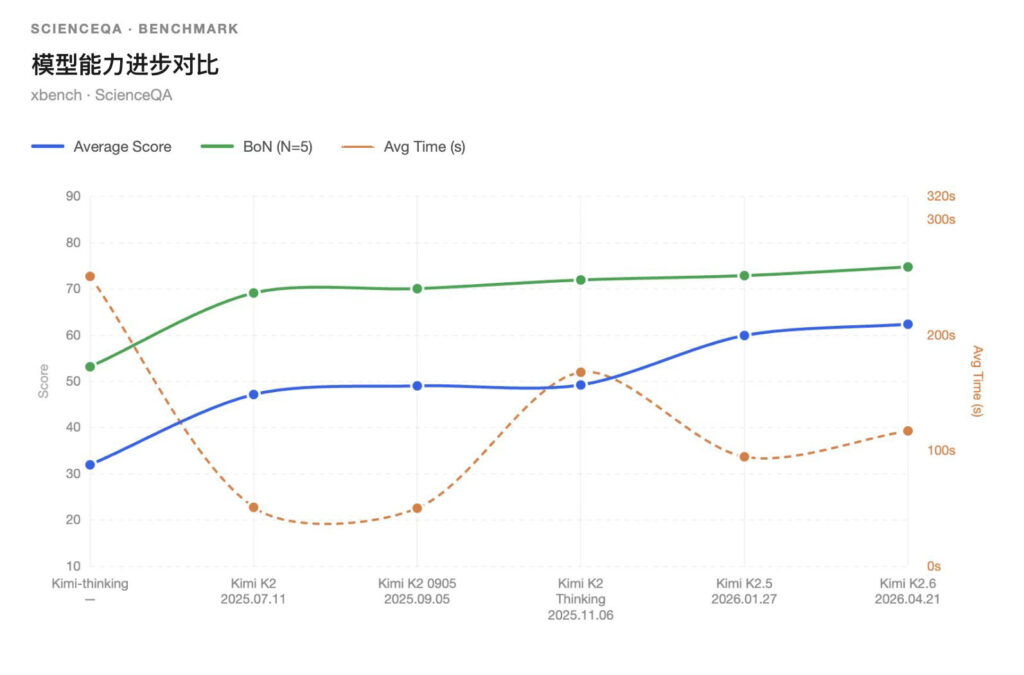Select the Kimi K2 0905 BoN point
1024x675 pixels.
[x=417, y=289]
